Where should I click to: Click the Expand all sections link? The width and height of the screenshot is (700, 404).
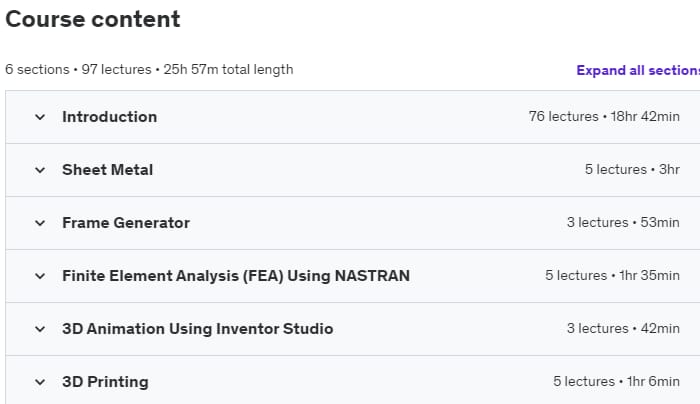click(x=637, y=70)
